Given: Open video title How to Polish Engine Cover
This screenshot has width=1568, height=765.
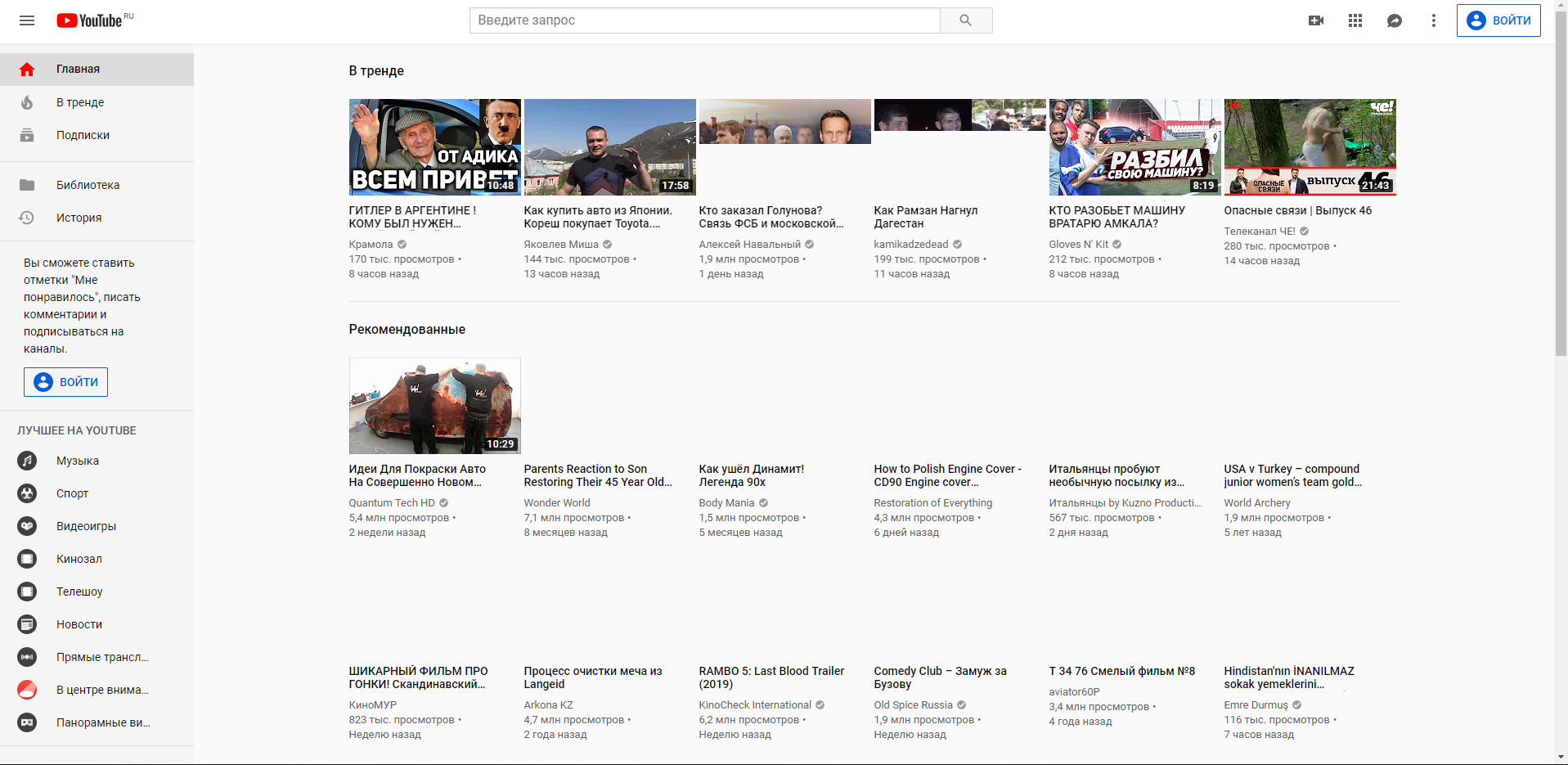Looking at the screenshot, I should click(x=948, y=475).
